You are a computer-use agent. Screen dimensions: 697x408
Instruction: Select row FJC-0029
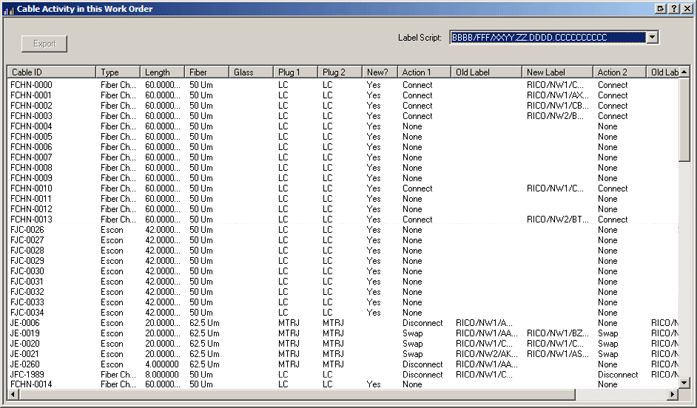[x=343, y=261]
